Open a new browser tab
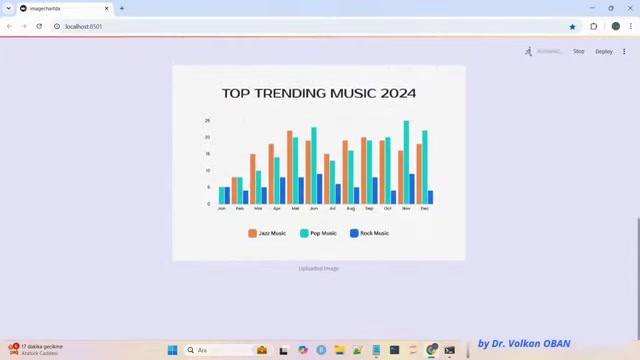Image resolution: width=640 pixels, height=360 pixels. (x=122, y=8)
